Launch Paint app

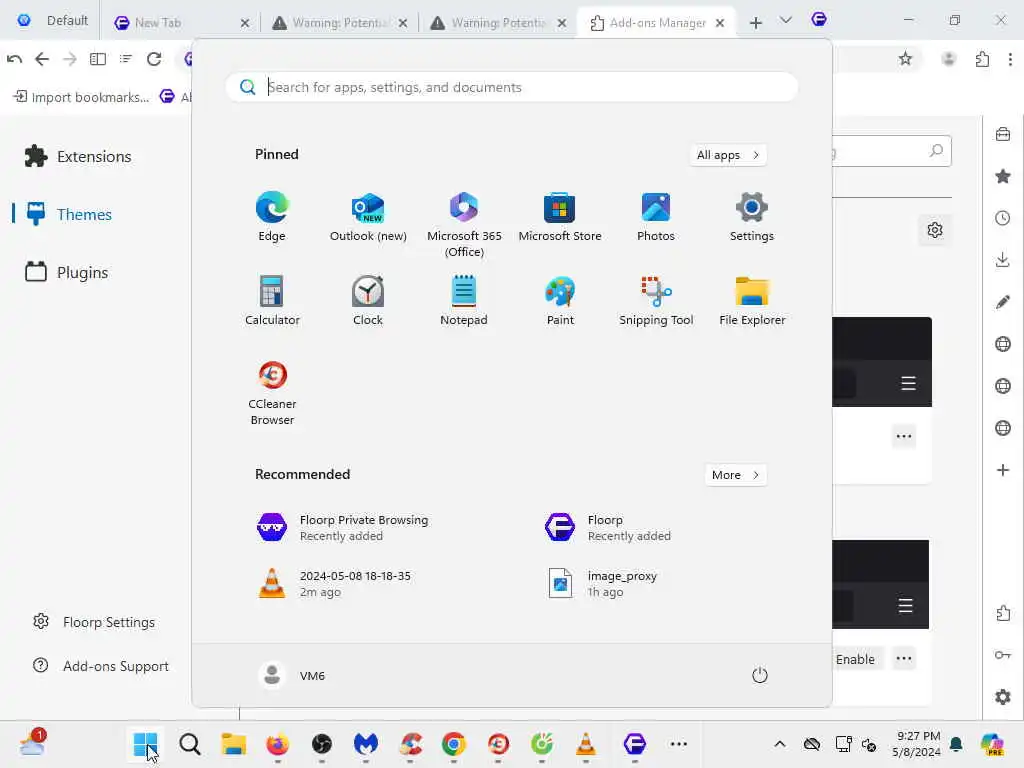click(x=560, y=300)
